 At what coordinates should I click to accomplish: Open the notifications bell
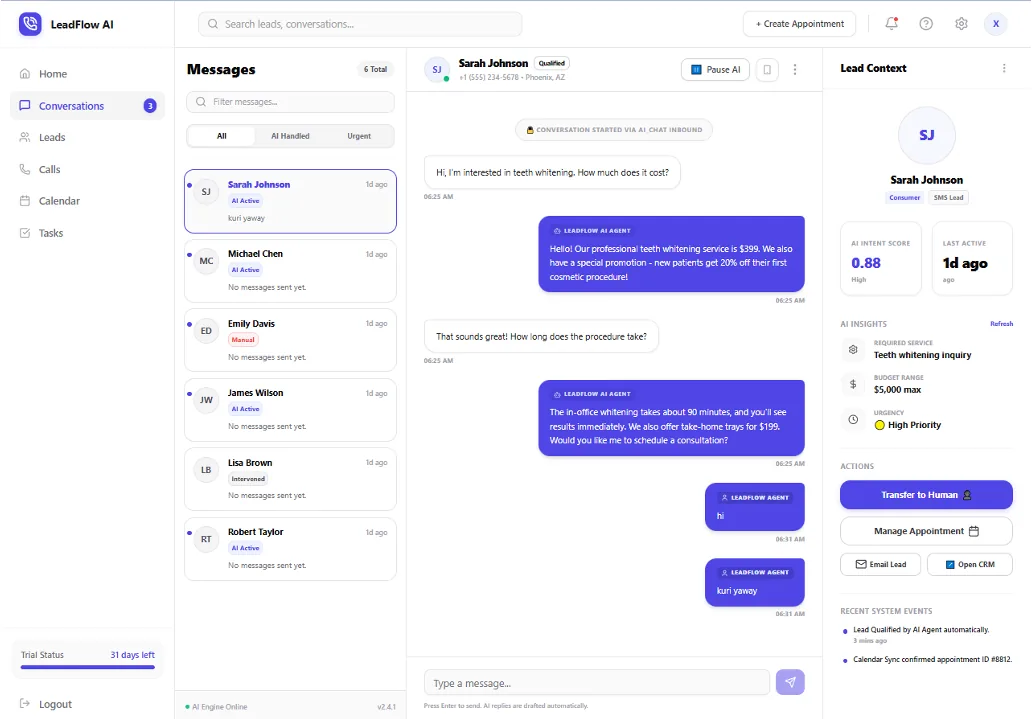tap(891, 24)
